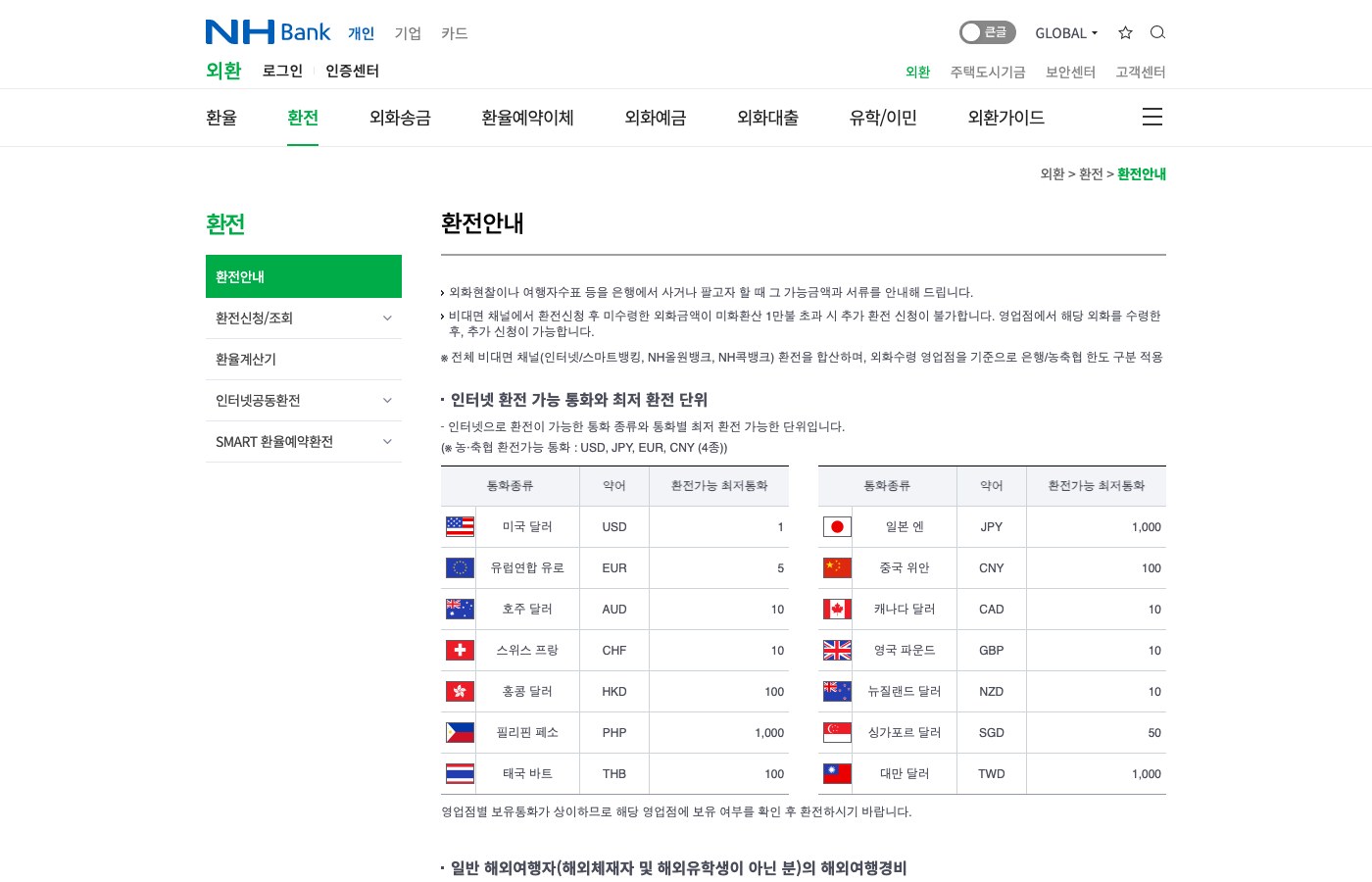Open the 외환가이드 main menu
The height and width of the screenshot is (882, 1372).
(x=1006, y=118)
